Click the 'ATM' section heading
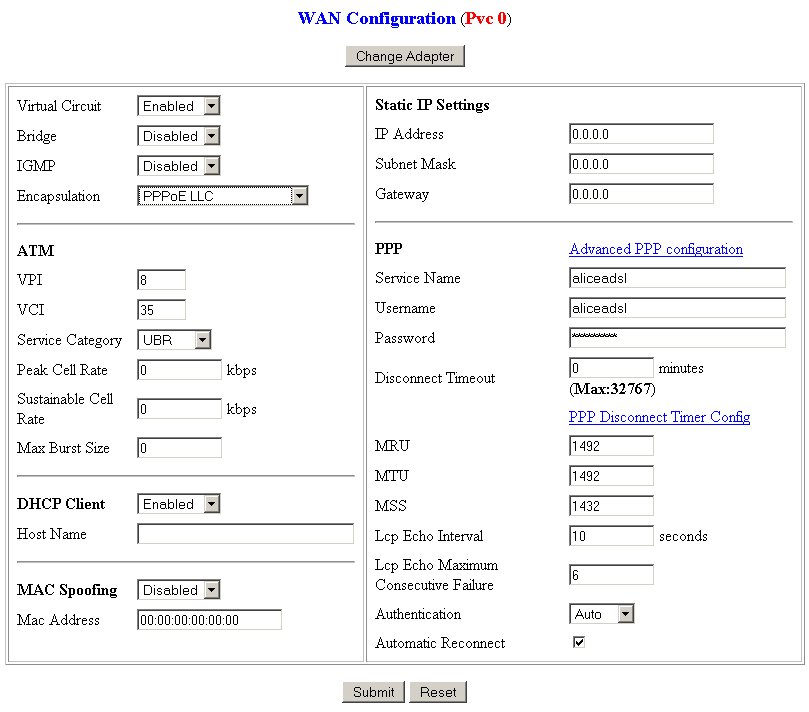 pyautogui.click(x=36, y=251)
